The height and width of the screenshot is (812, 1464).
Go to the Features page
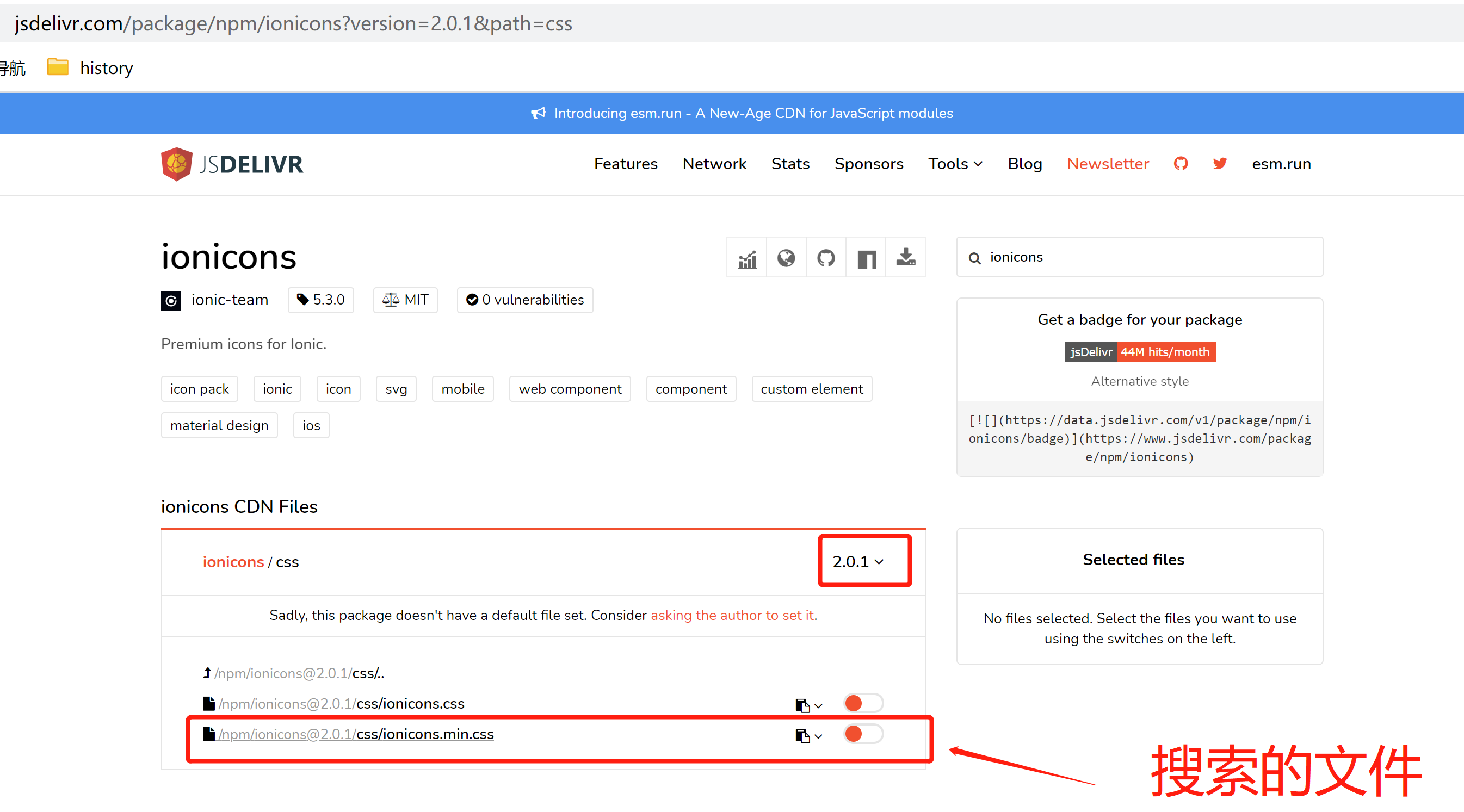625,164
